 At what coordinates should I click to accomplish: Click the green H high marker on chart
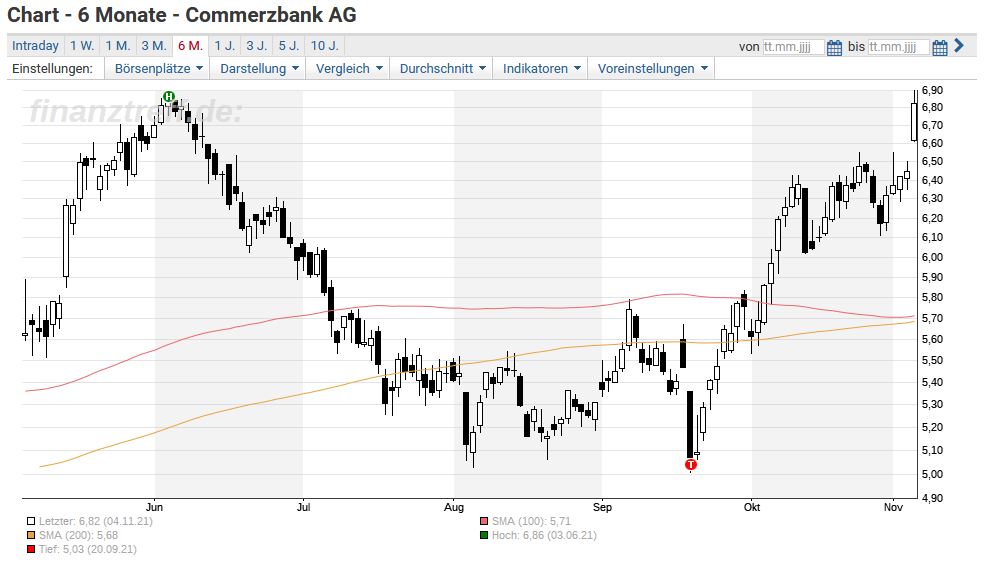[169, 97]
